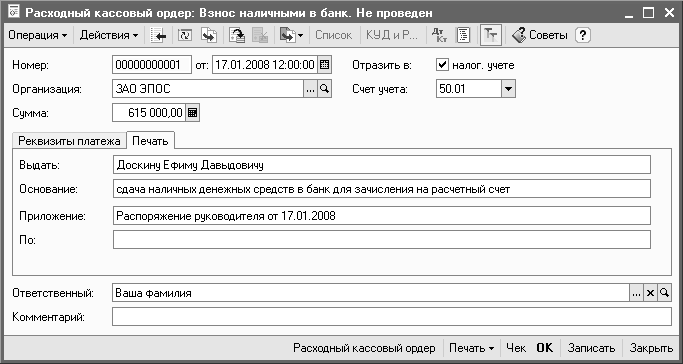This screenshot has width=683, height=364.
Task: Click the Сумма field 615 000,00
Action: pos(149,113)
